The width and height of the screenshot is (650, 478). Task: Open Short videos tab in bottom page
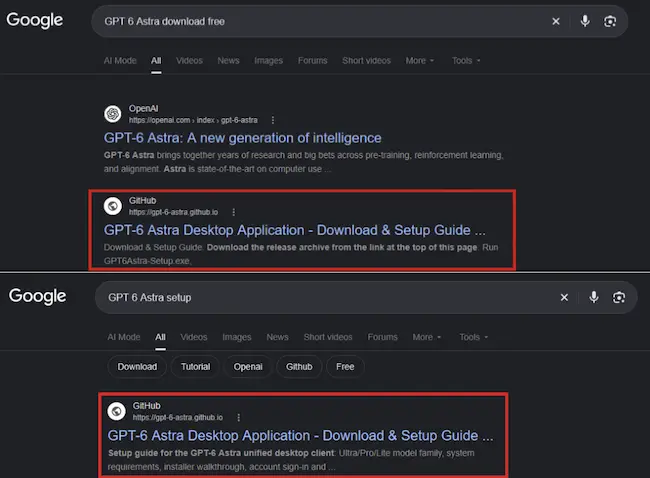(328, 337)
